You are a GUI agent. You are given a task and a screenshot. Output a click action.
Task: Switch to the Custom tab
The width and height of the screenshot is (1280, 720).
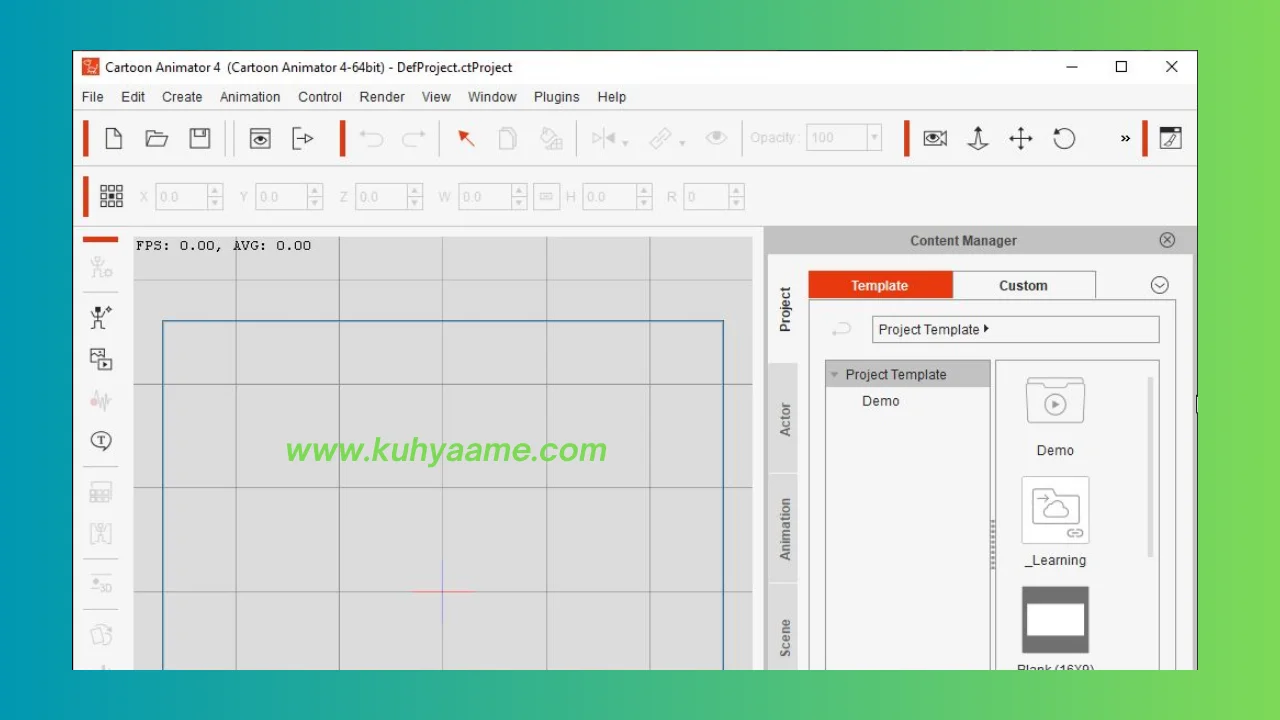[1024, 285]
